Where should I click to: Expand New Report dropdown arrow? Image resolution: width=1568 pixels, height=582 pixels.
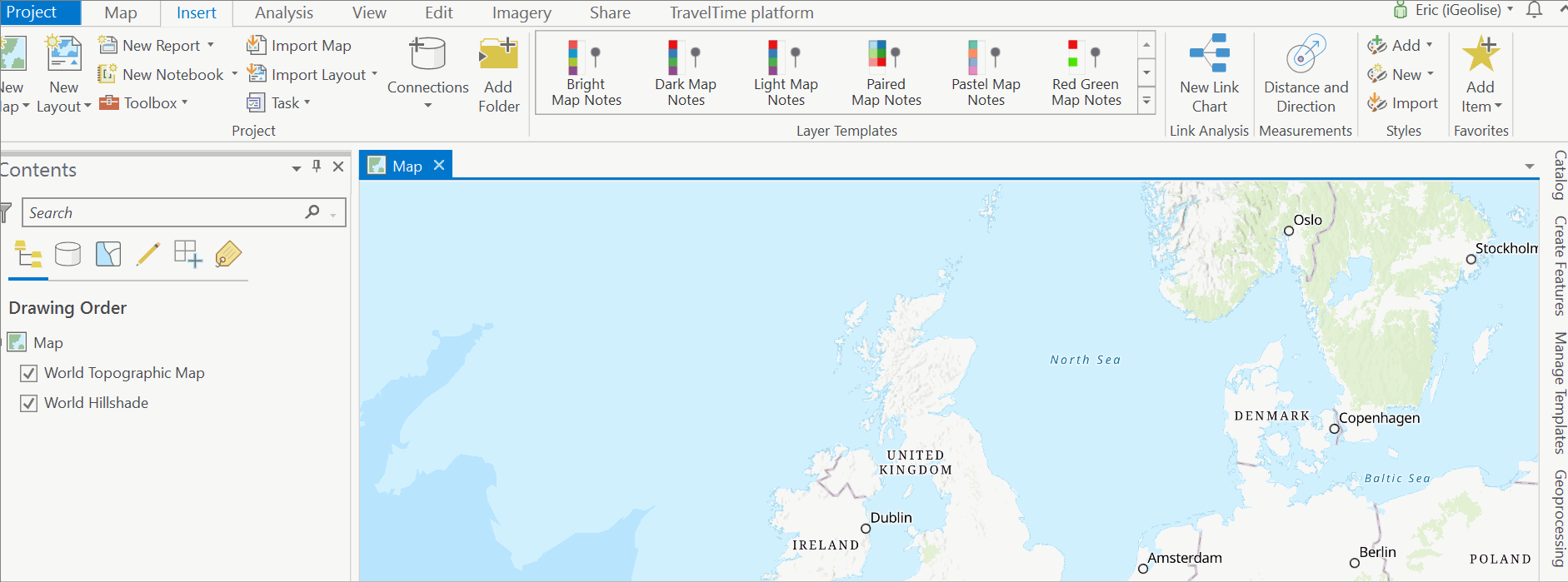211,45
